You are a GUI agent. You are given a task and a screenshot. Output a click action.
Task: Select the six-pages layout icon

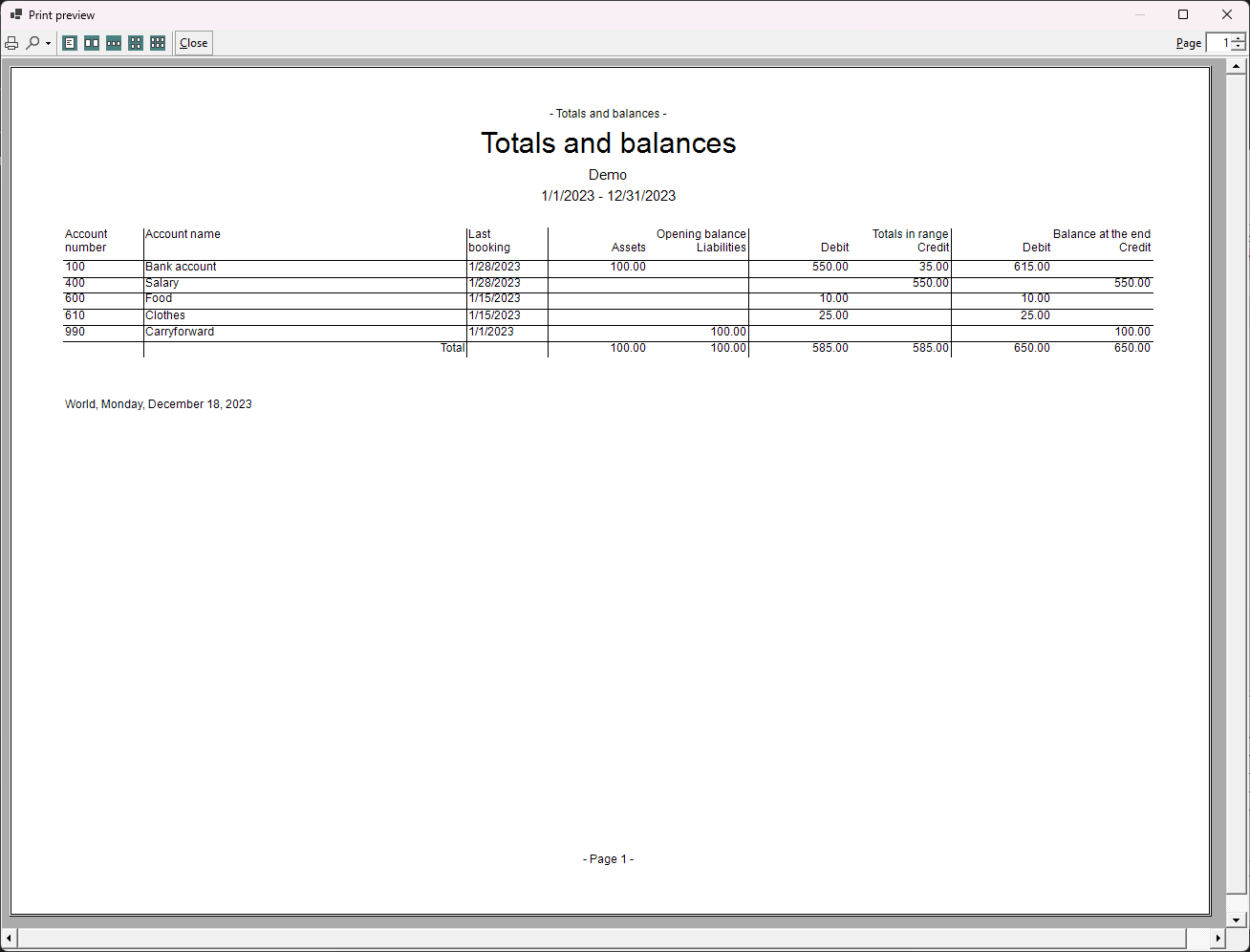(x=158, y=43)
